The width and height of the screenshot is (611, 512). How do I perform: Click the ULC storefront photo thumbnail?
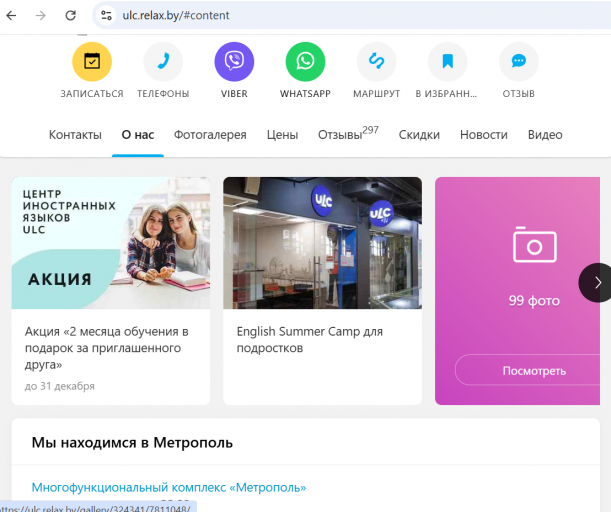click(322, 243)
